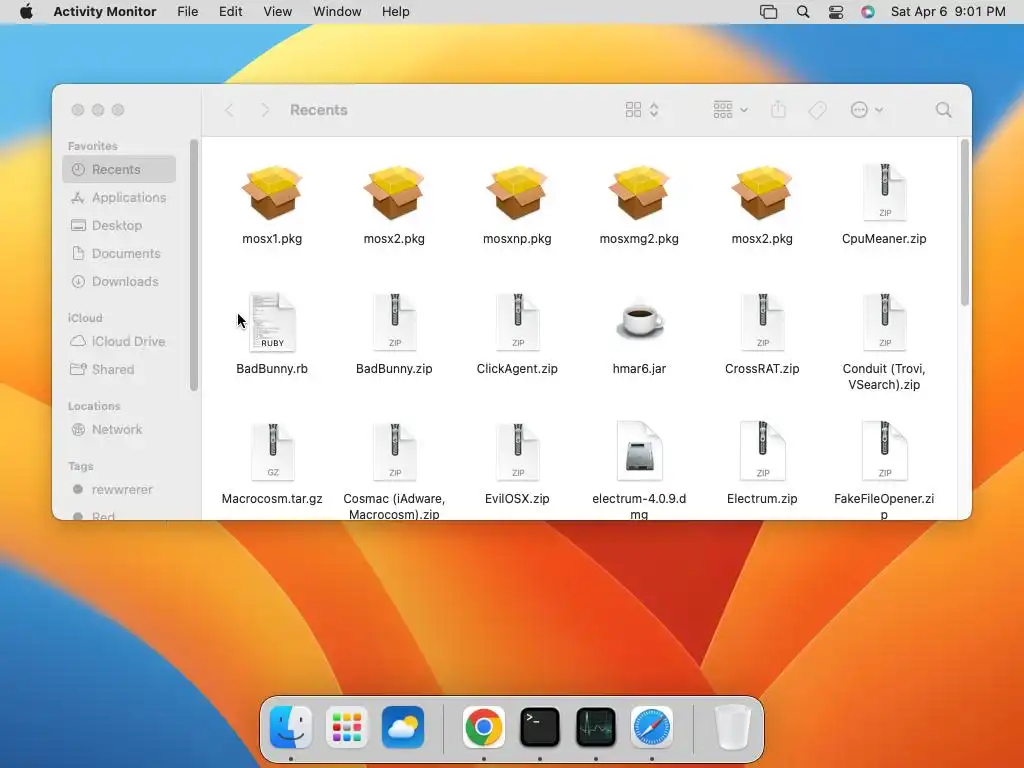Open Control Center in menu bar
This screenshot has width=1024, height=768.
[835, 12]
